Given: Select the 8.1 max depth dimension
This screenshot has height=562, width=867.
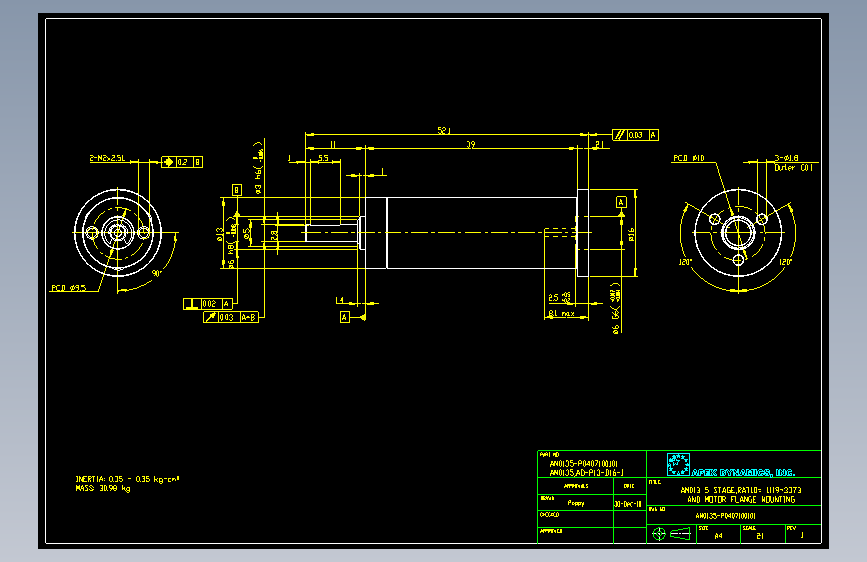Looking at the screenshot, I should (x=561, y=314).
